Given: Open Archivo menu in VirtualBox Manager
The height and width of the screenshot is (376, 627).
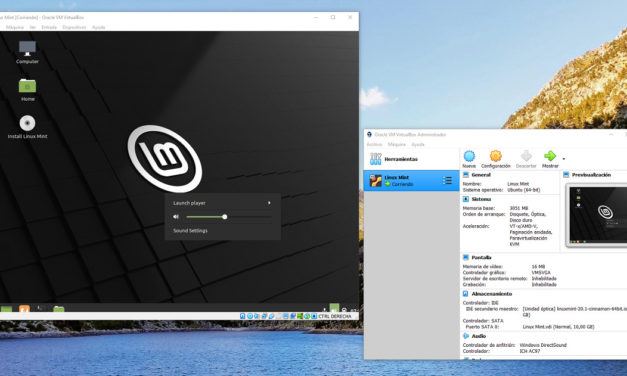Looking at the screenshot, I should (x=374, y=144).
